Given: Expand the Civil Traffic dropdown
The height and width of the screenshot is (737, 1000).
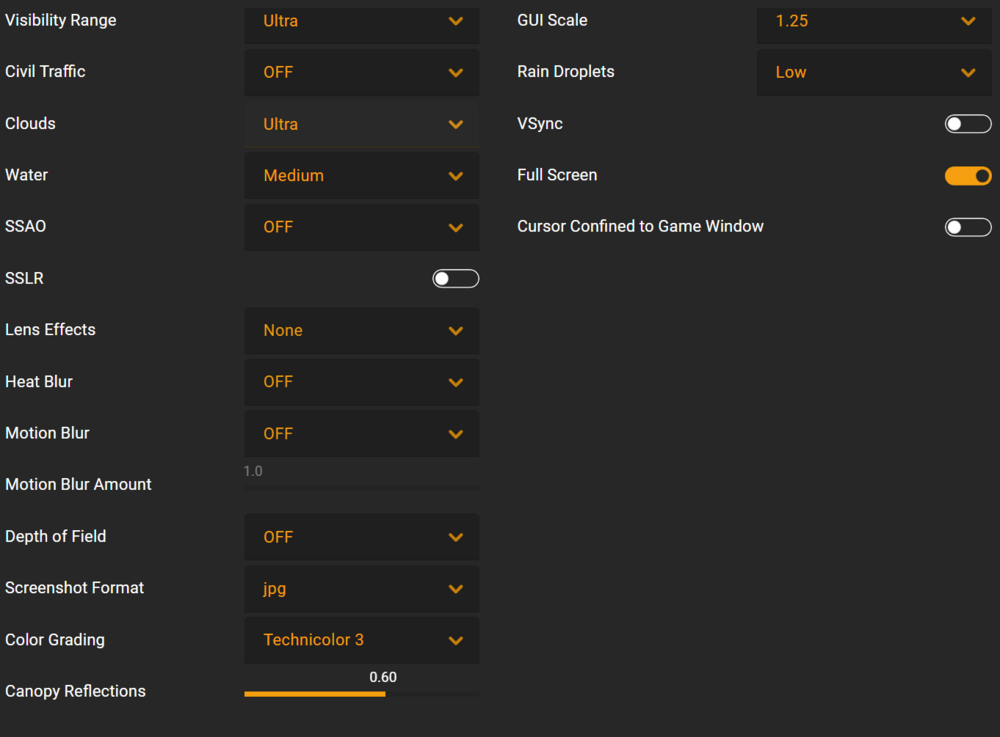Looking at the screenshot, I should (361, 72).
